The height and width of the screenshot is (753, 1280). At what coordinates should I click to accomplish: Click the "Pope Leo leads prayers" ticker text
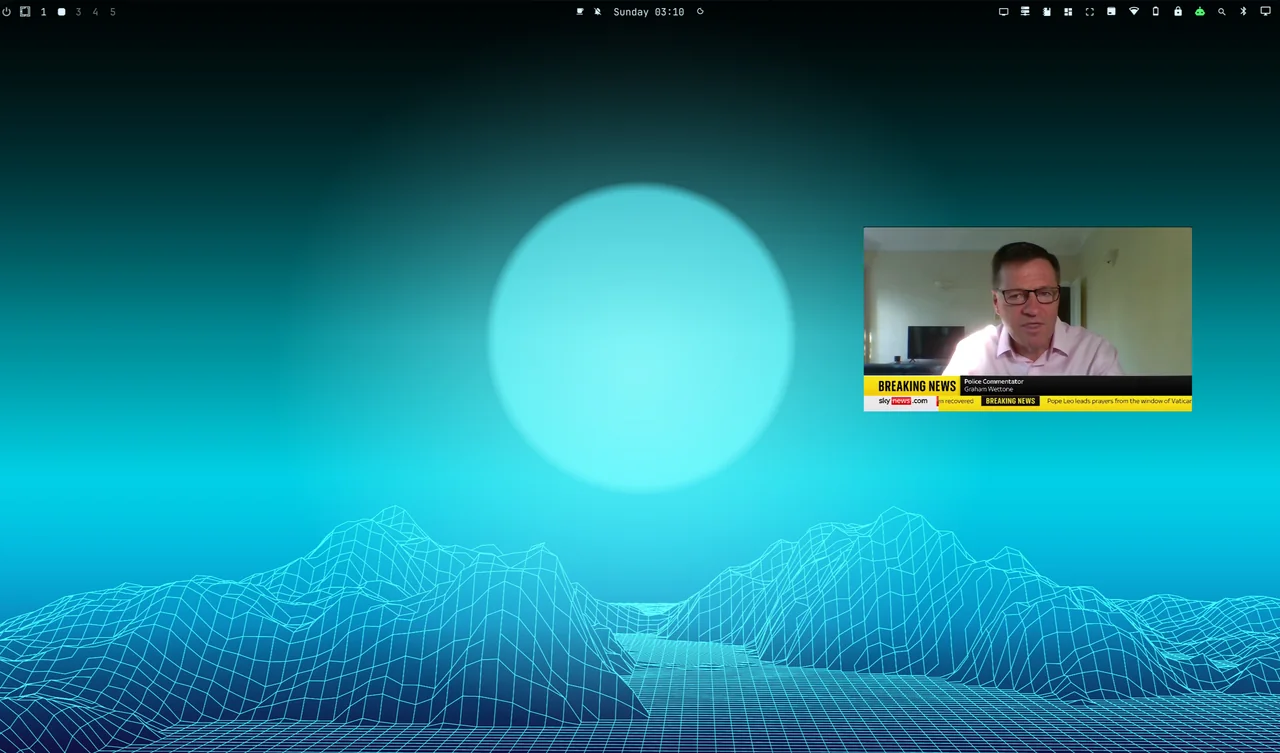(1119, 401)
